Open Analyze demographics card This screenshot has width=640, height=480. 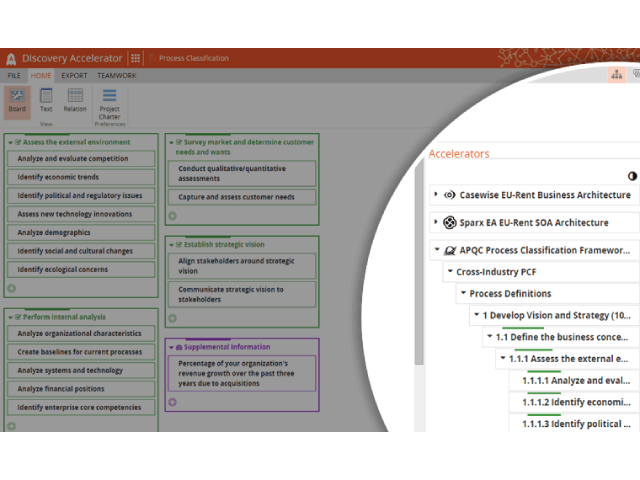(x=81, y=233)
